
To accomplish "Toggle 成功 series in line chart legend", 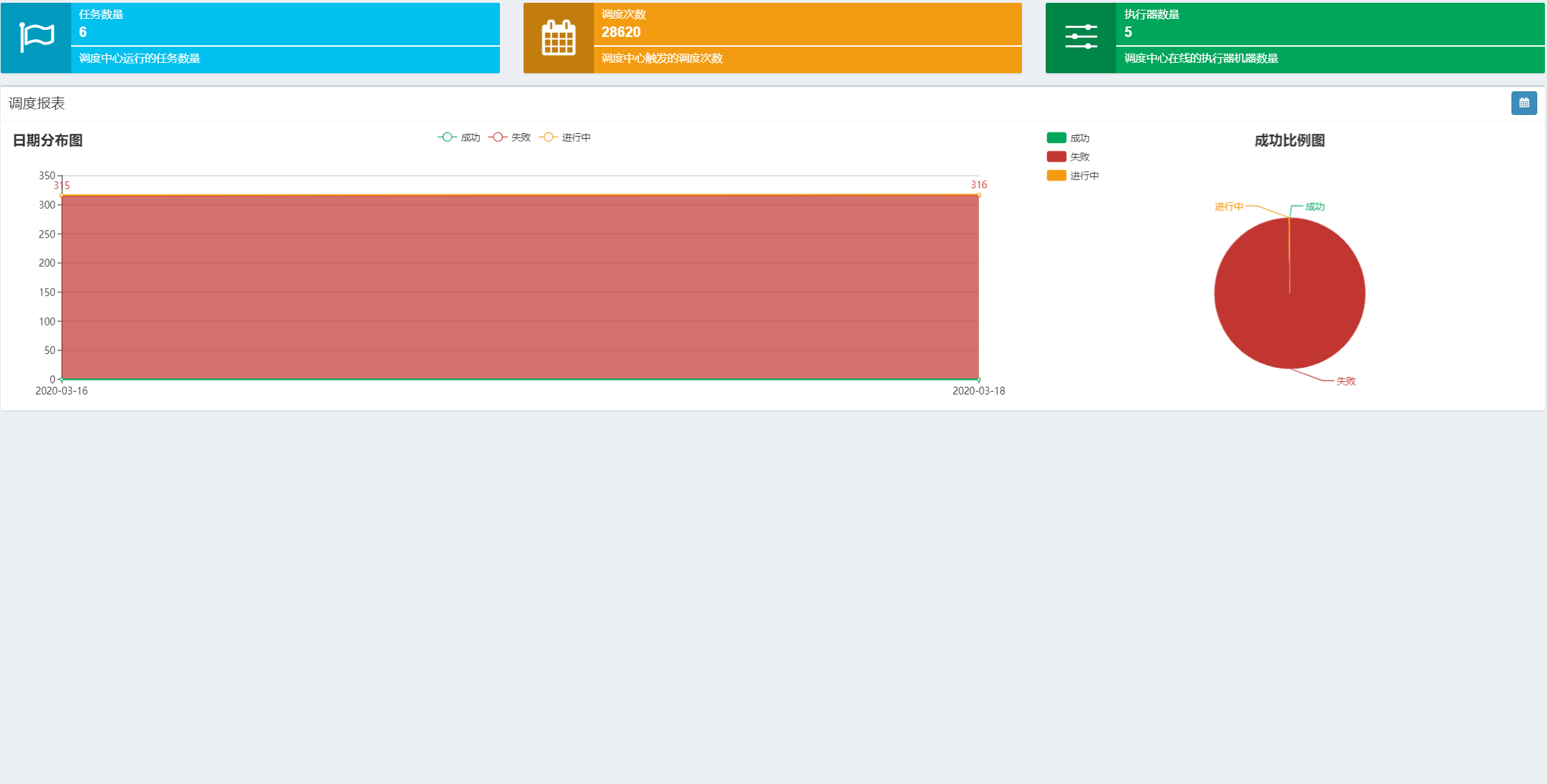I will pos(459,137).
